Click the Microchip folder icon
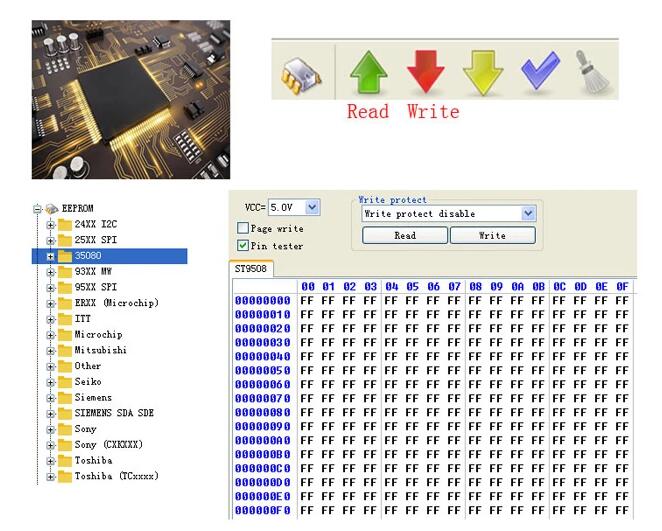Image resolution: width=662 pixels, height=531 pixels. click(x=65, y=334)
